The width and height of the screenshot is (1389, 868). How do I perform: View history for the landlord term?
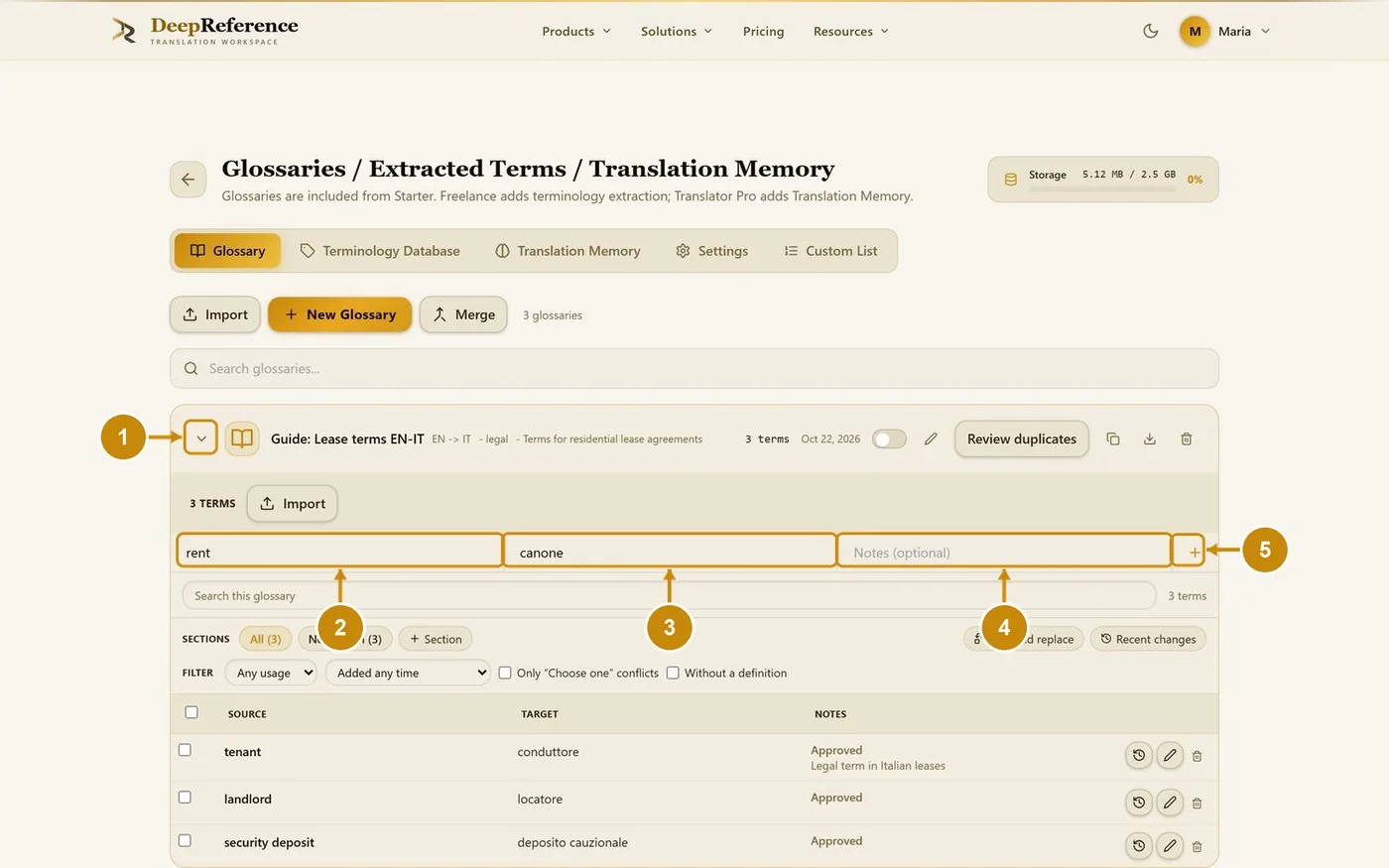tap(1139, 803)
